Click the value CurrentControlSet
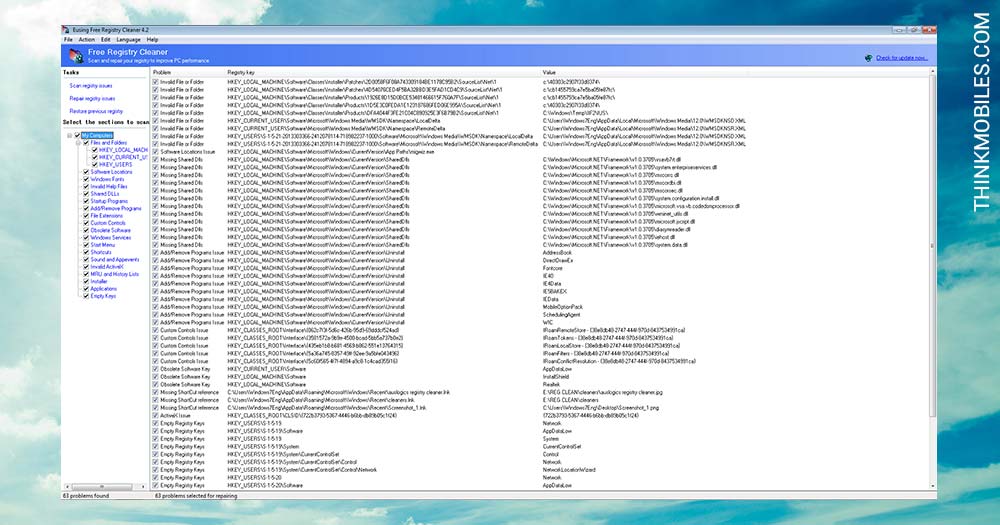Viewport: 1000px width, 525px height. tap(562, 447)
